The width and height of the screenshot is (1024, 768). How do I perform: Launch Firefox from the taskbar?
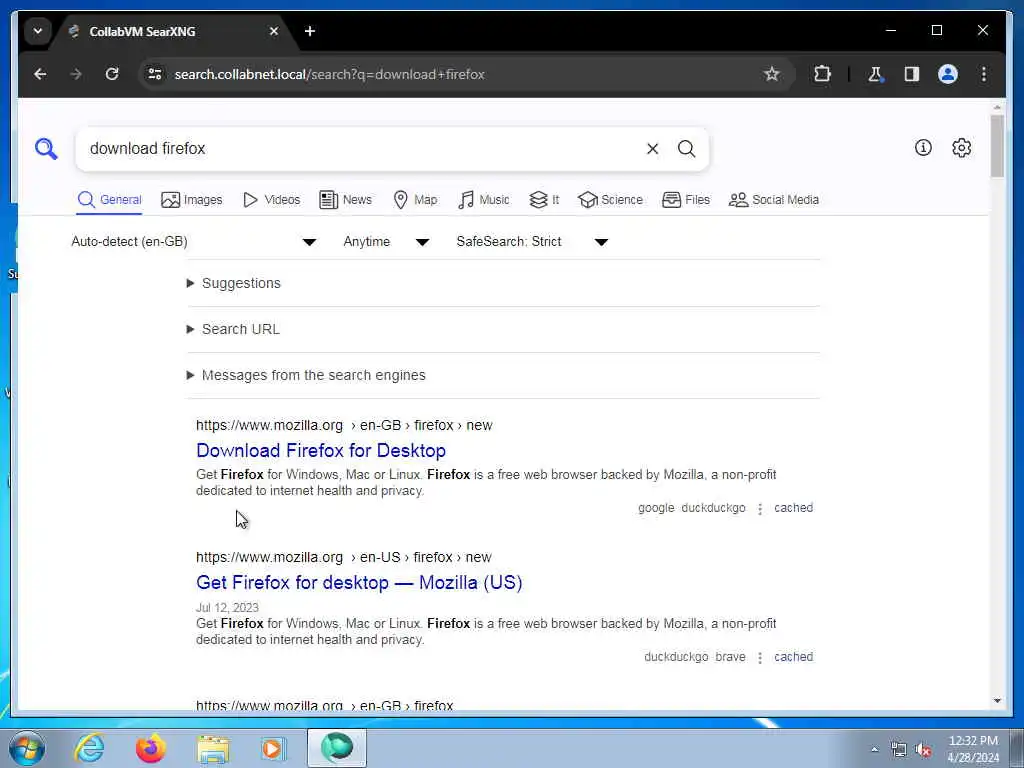(x=150, y=748)
